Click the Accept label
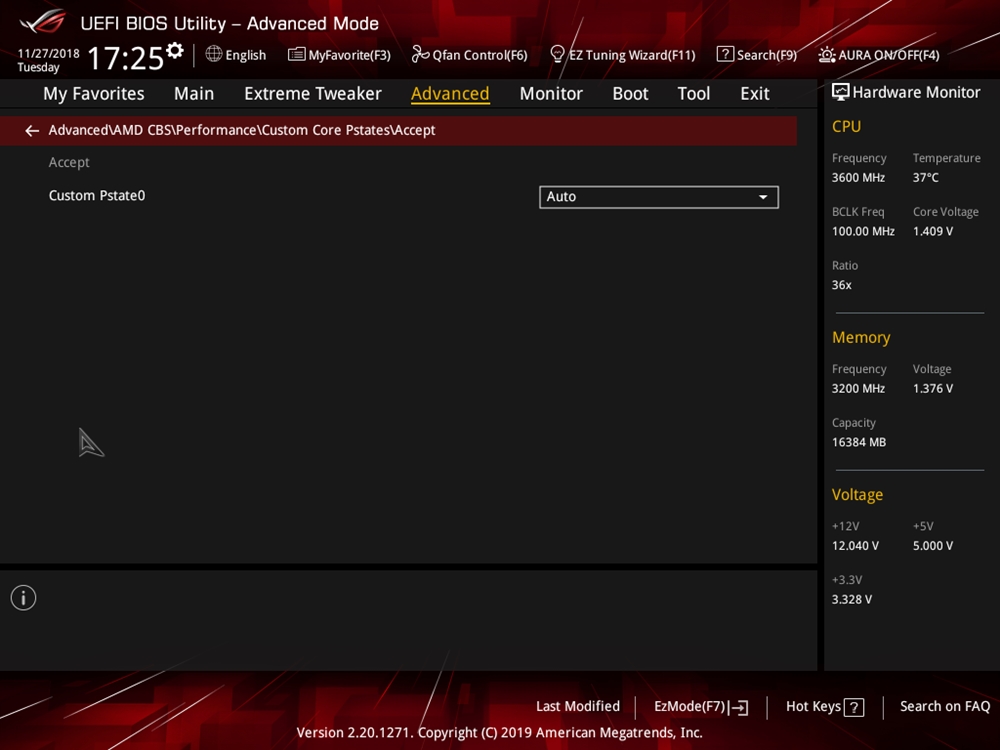Screen dimensions: 1000x750 click(69, 163)
